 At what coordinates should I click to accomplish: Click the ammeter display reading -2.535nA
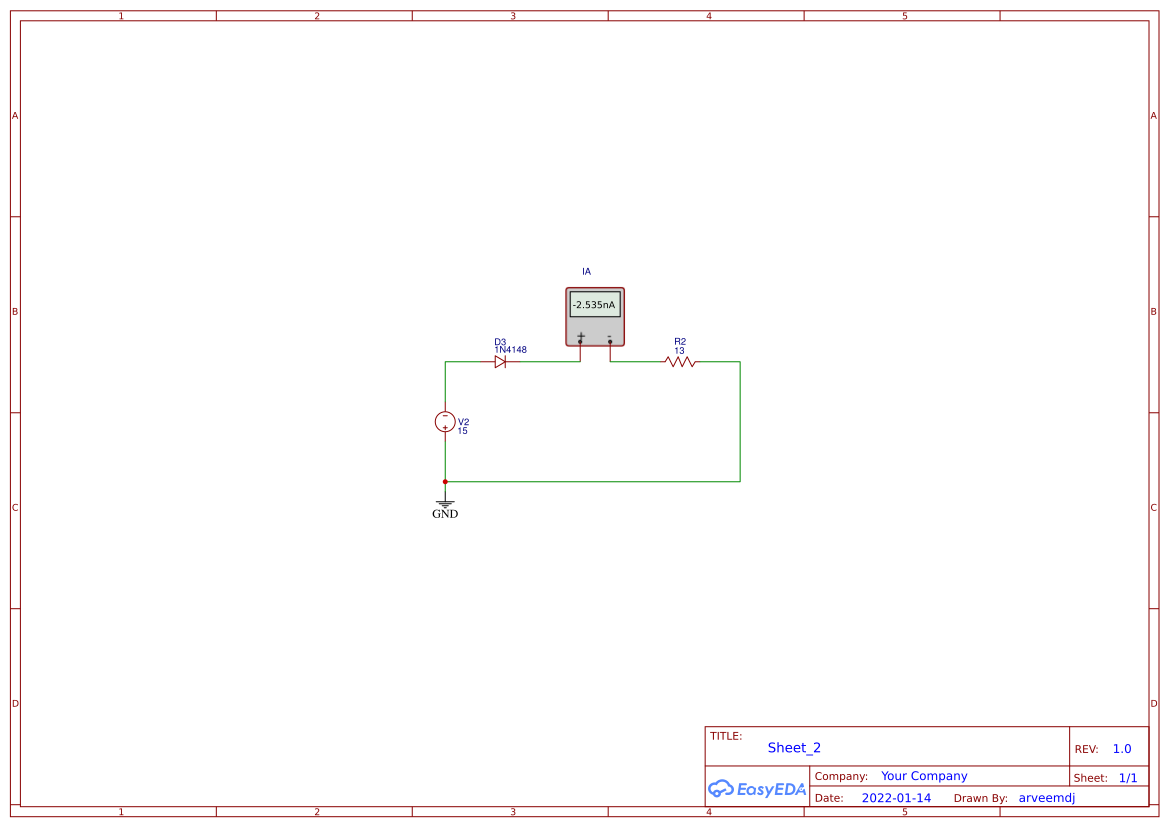[x=594, y=304]
